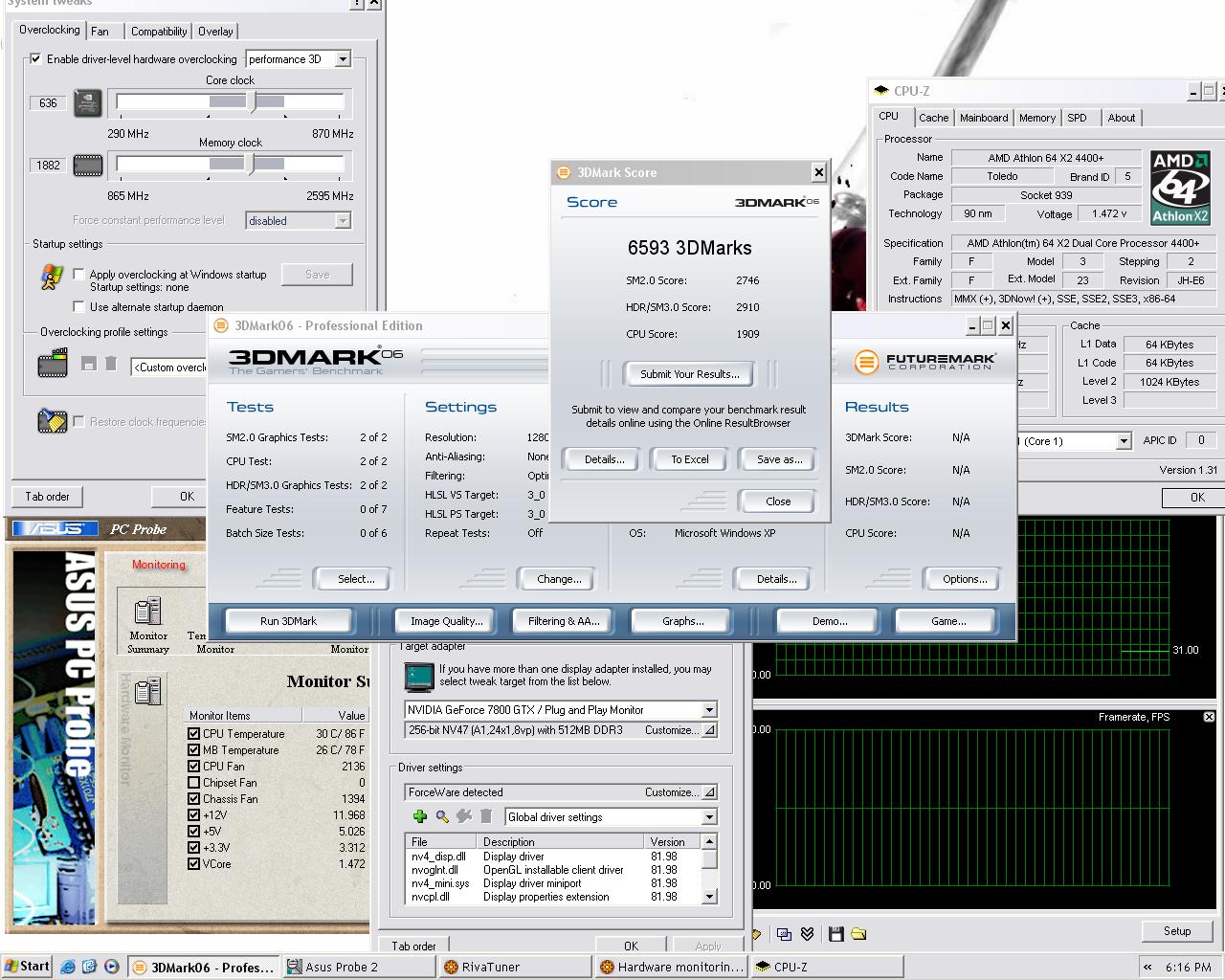Click the Image Quality button

(446, 621)
